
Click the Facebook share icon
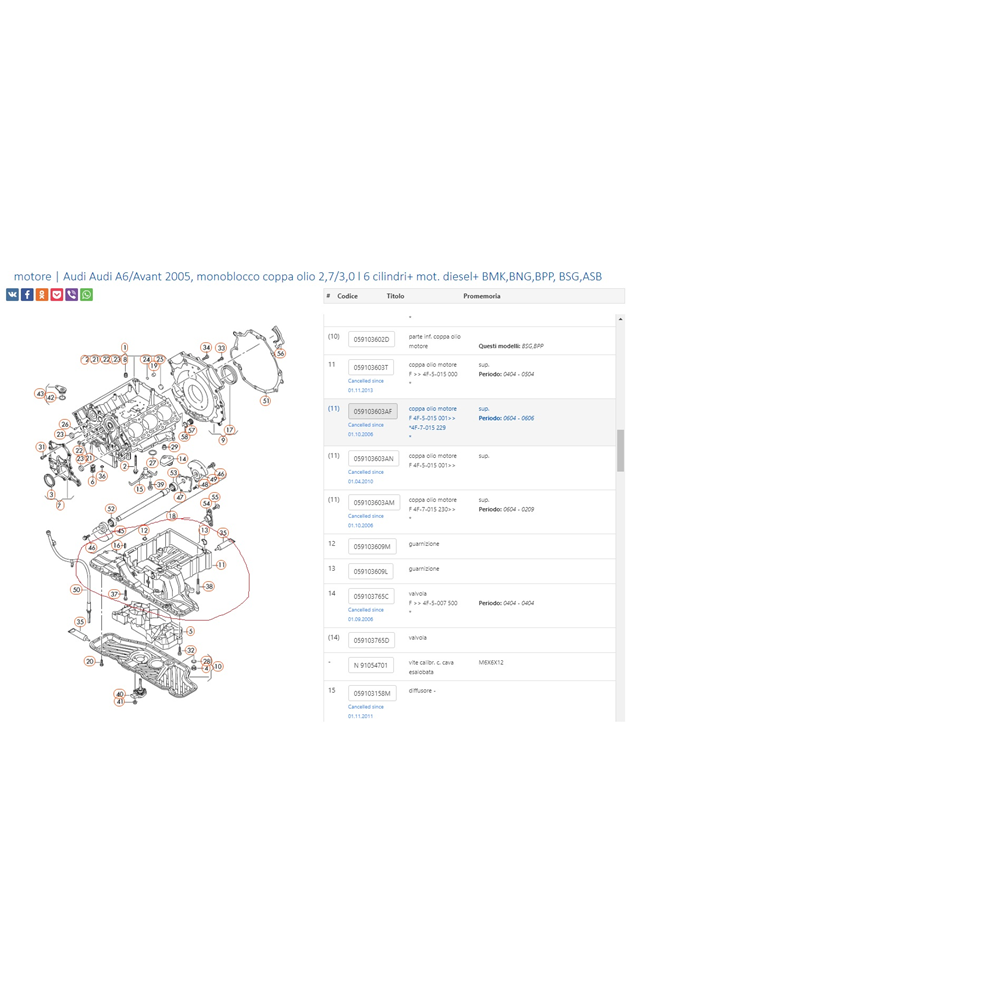tap(27, 295)
